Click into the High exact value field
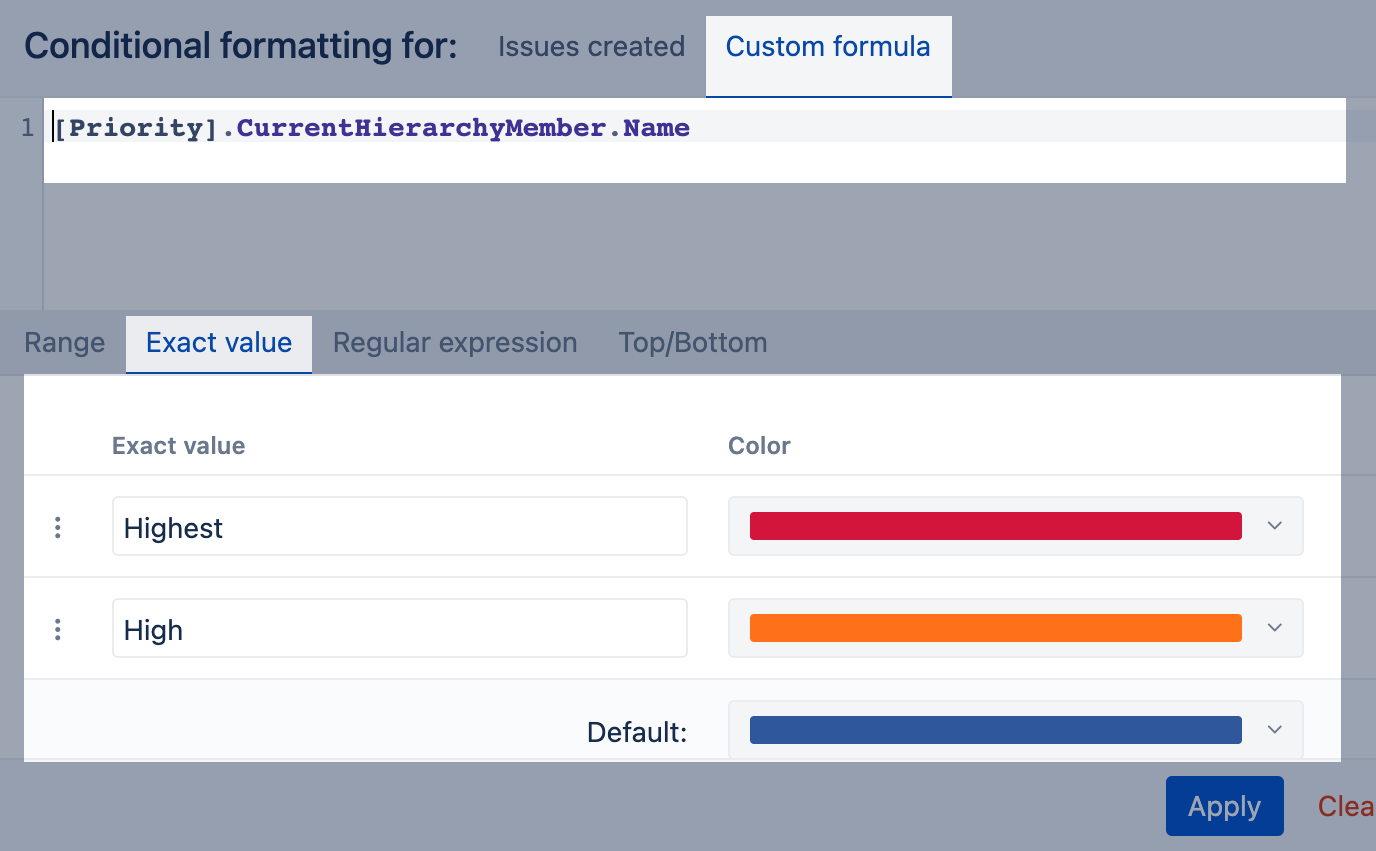 [399, 629]
